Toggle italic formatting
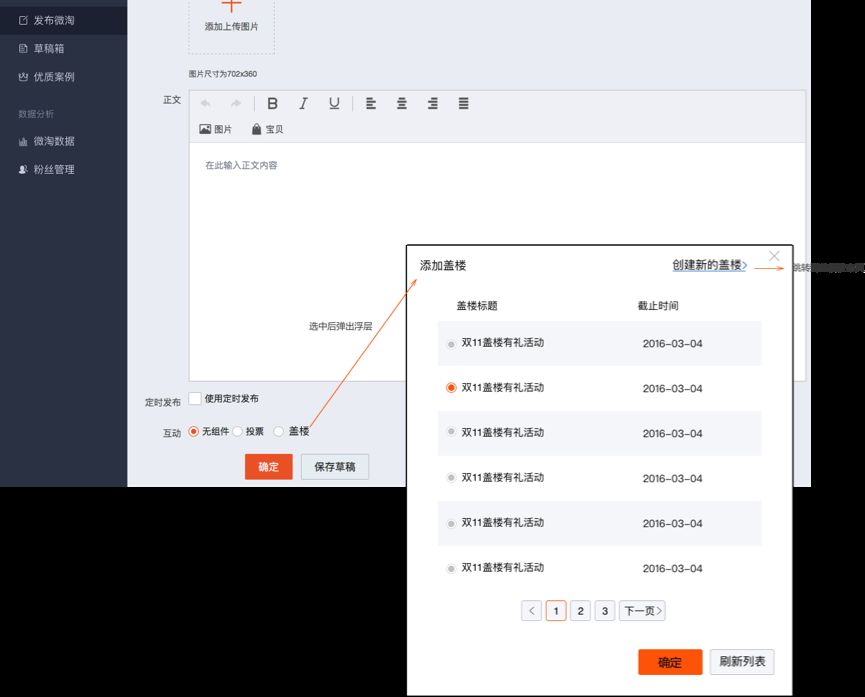The image size is (865, 697). pos(303,103)
